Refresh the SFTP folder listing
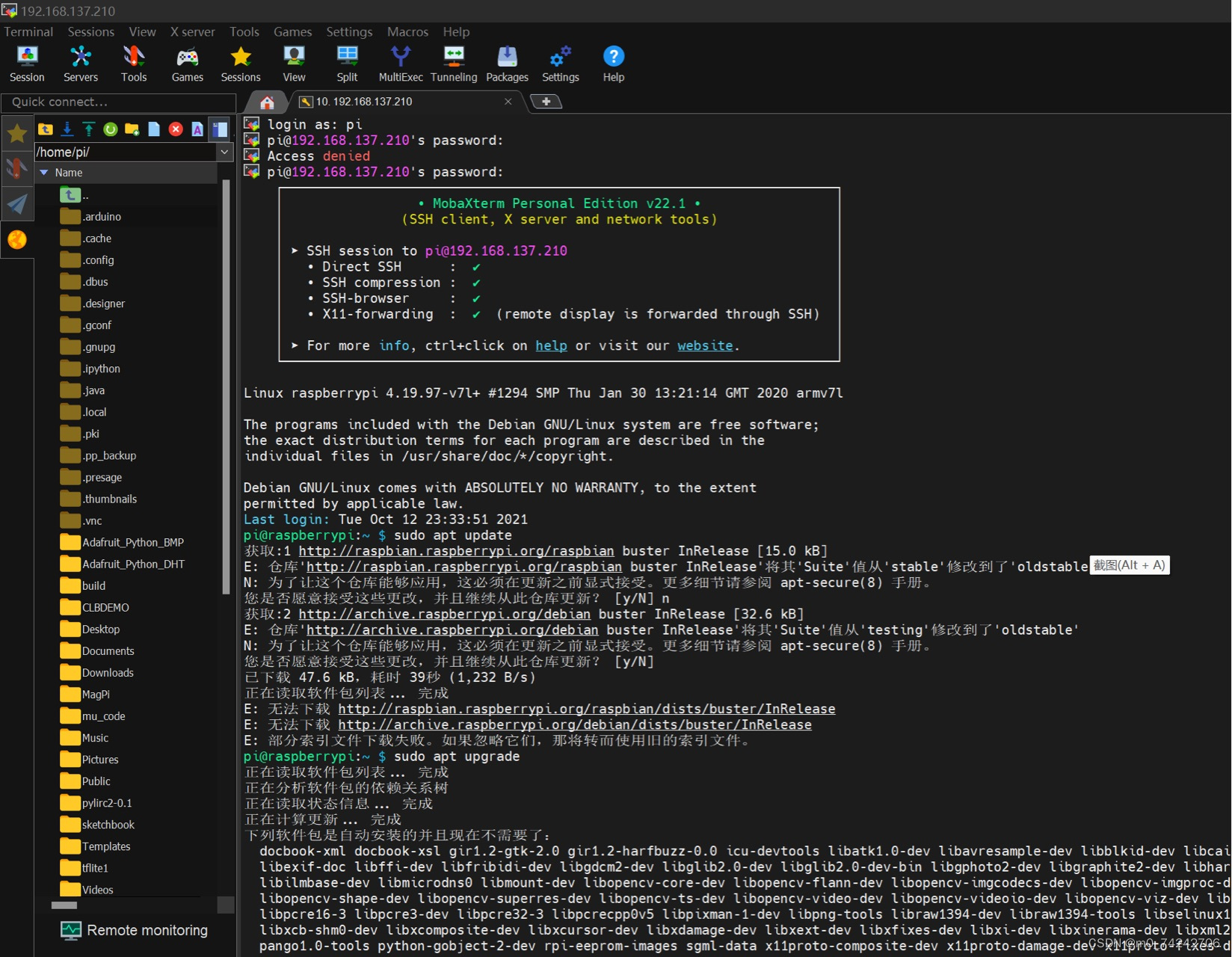Viewport: 1232px width, 957px height. coord(111,129)
